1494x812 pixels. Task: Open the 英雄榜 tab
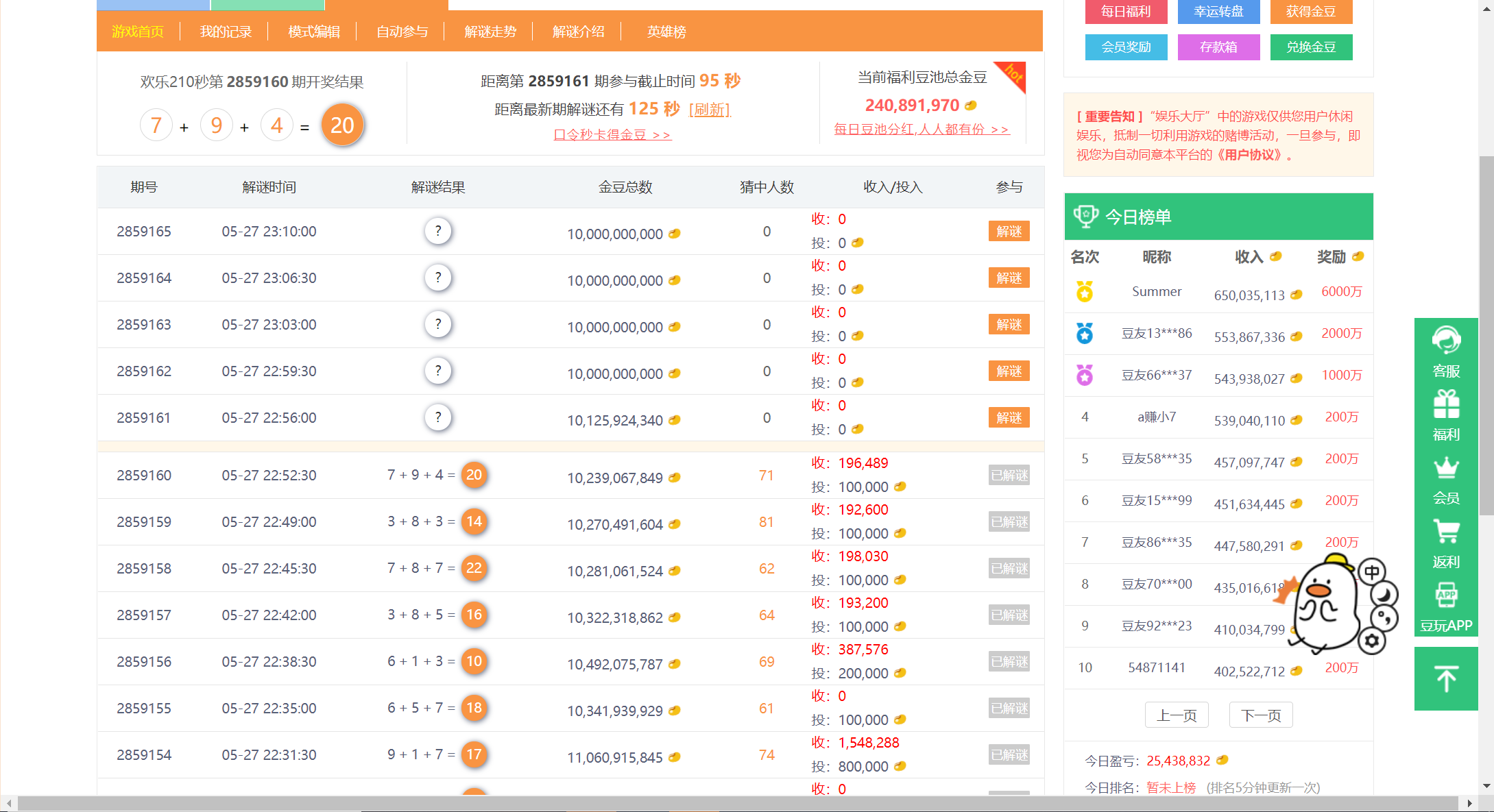coord(666,32)
